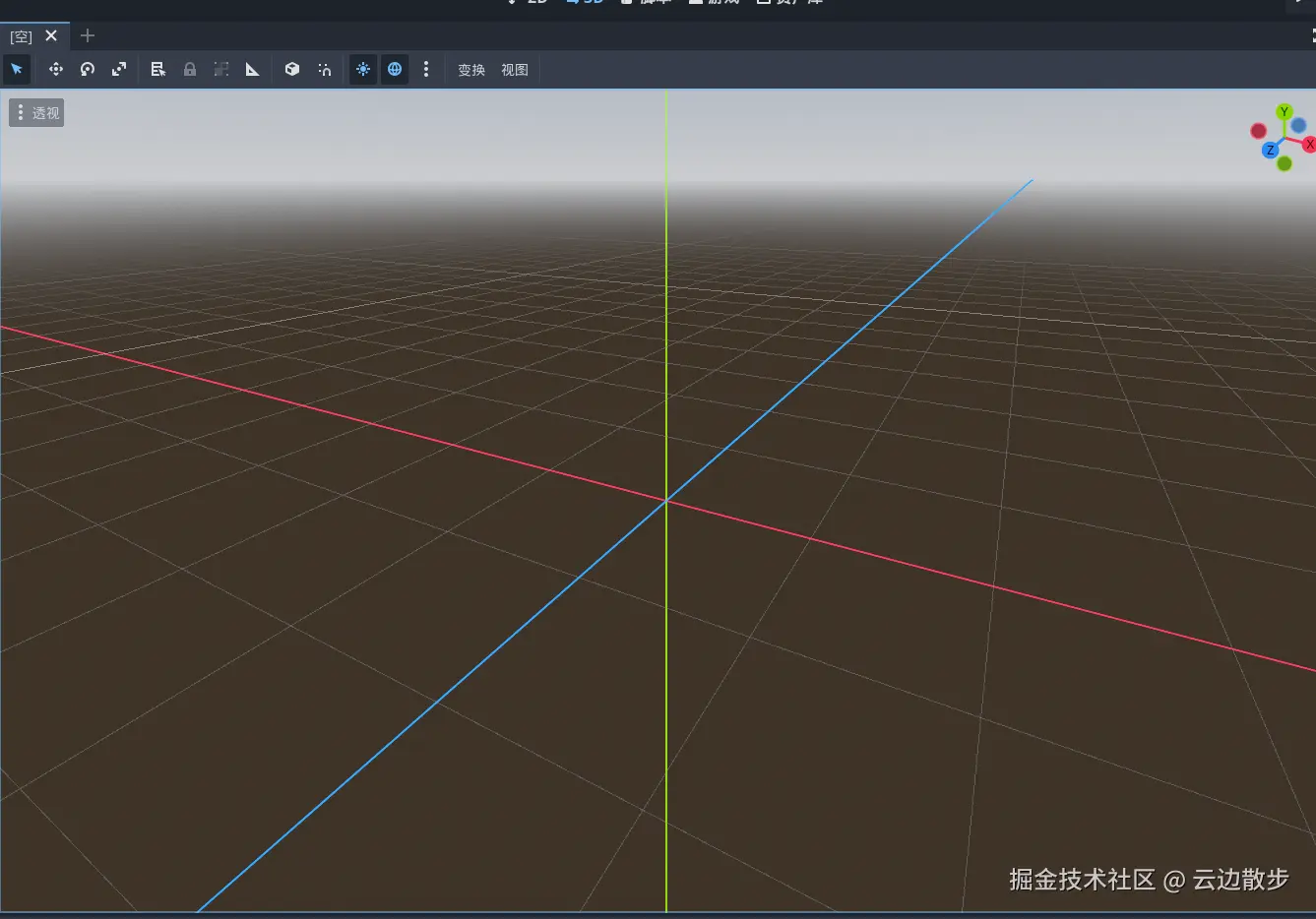Viewport: 1316px width, 919px height.
Task: Click the blue Z axis on gizmo
Action: (x=1271, y=151)
